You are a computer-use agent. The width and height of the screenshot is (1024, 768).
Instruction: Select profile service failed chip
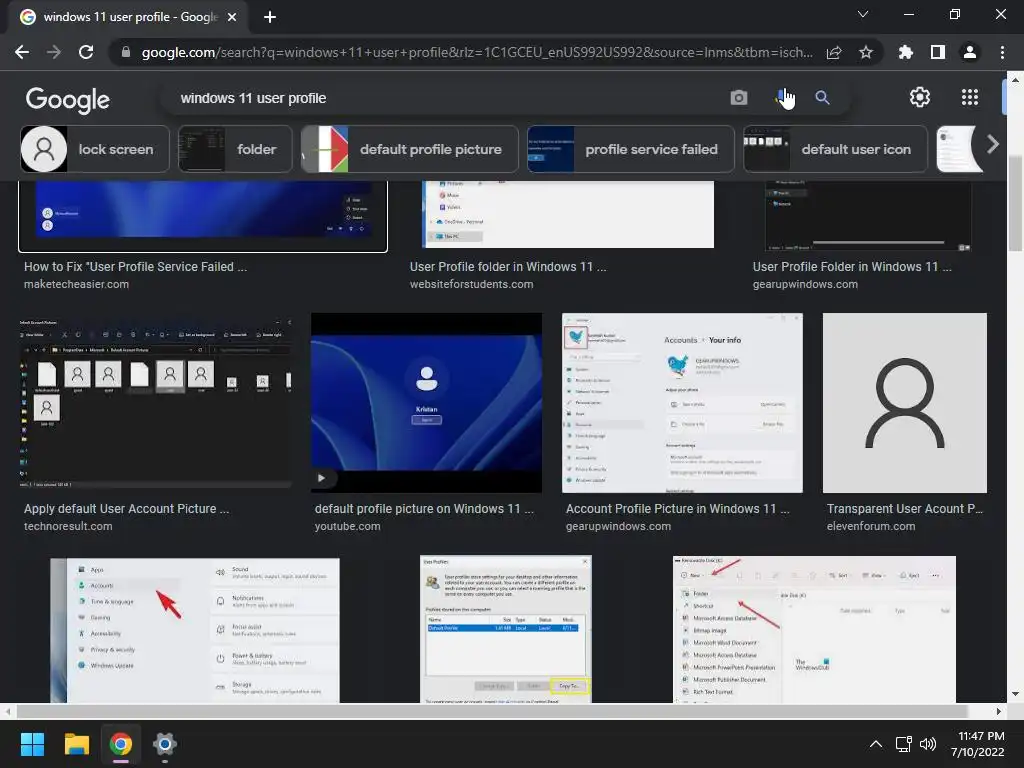click(x=631, y=149)
